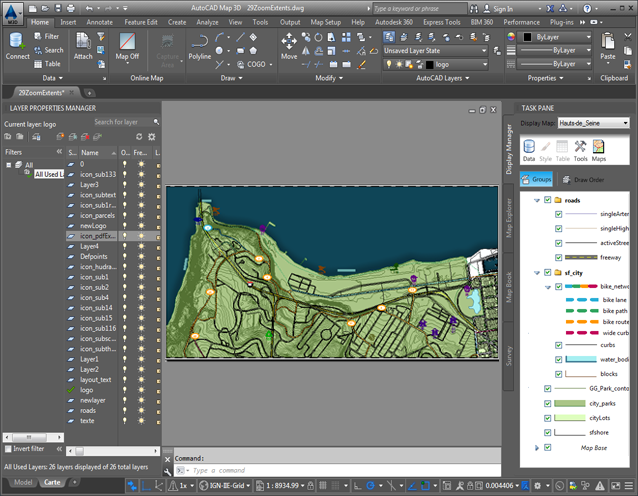Click the Paste clipboard icon

tap(608, 45)
